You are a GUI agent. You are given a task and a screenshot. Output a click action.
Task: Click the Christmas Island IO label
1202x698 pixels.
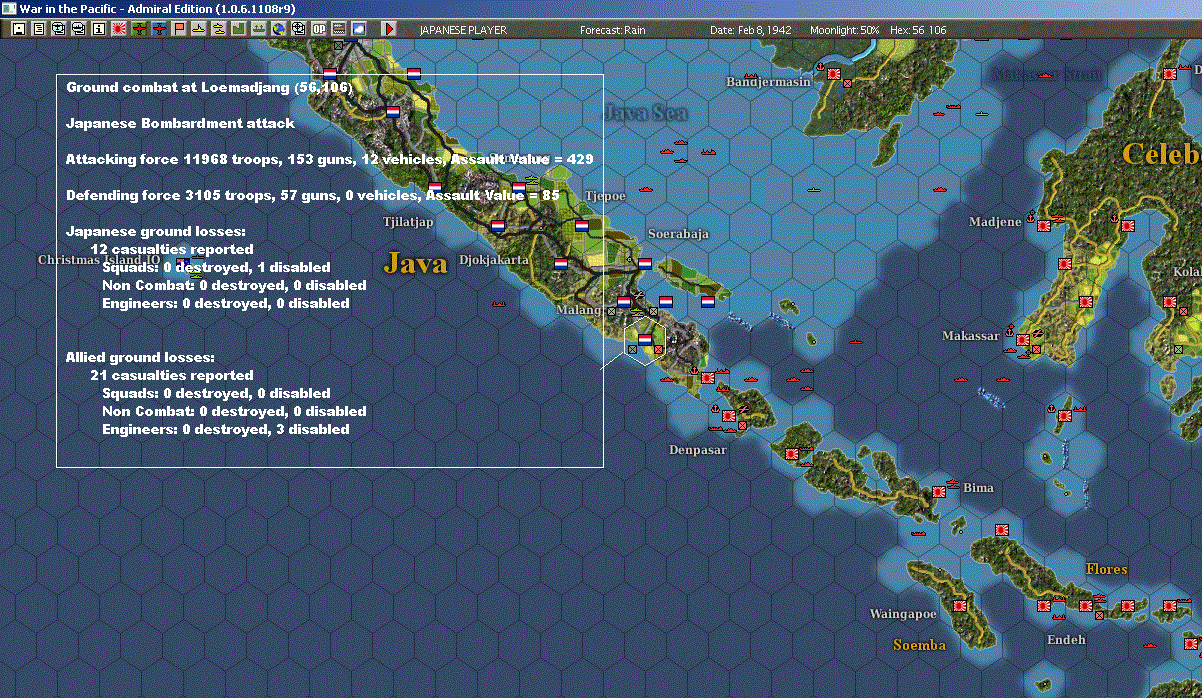(99, 260)
